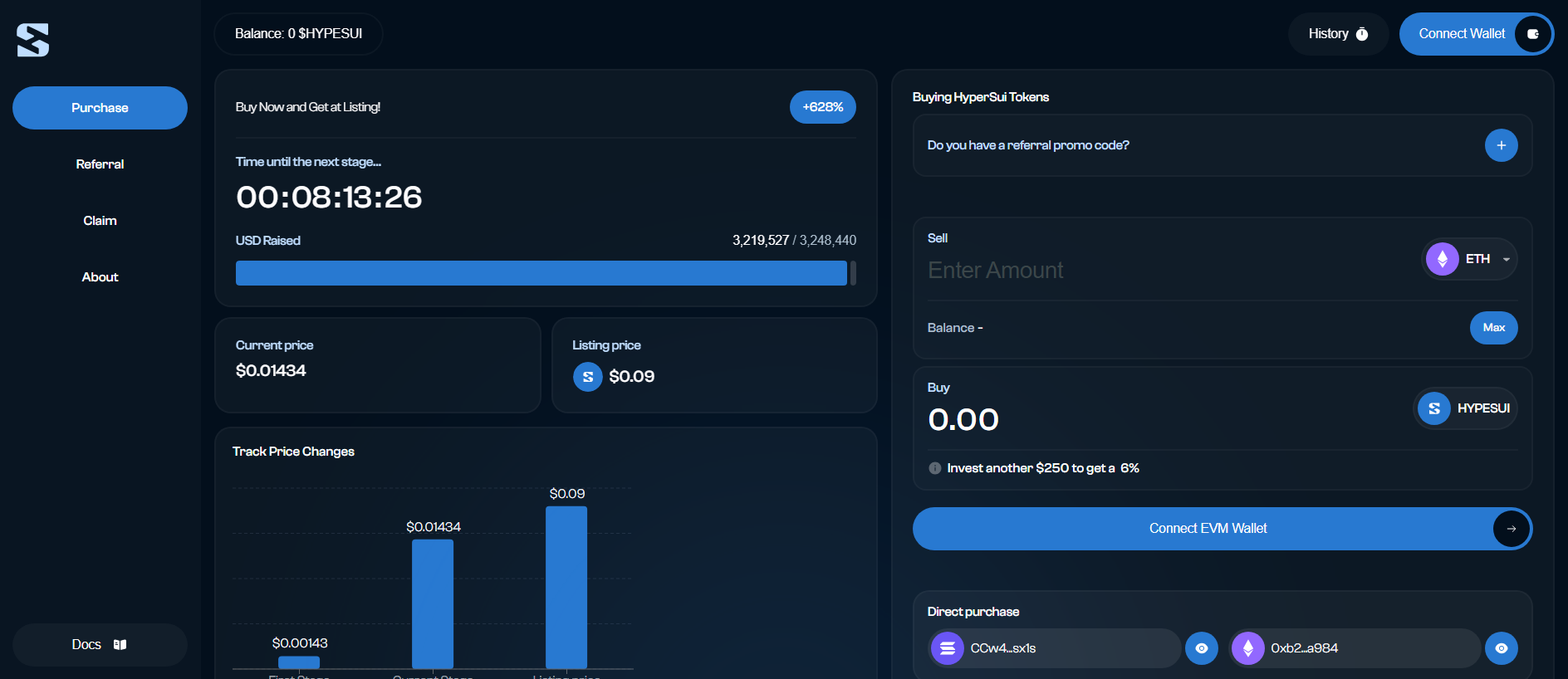Screen dimensions: 1568x679
Task: Click the Ethereum icon in the Sell box
Action: 1443,259
